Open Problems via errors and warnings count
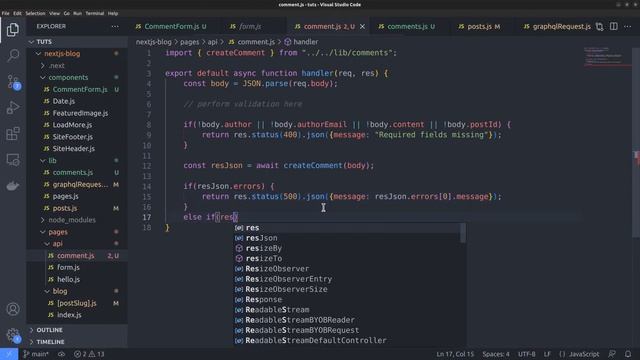640x360 pixels. click(x=89, y=354)
